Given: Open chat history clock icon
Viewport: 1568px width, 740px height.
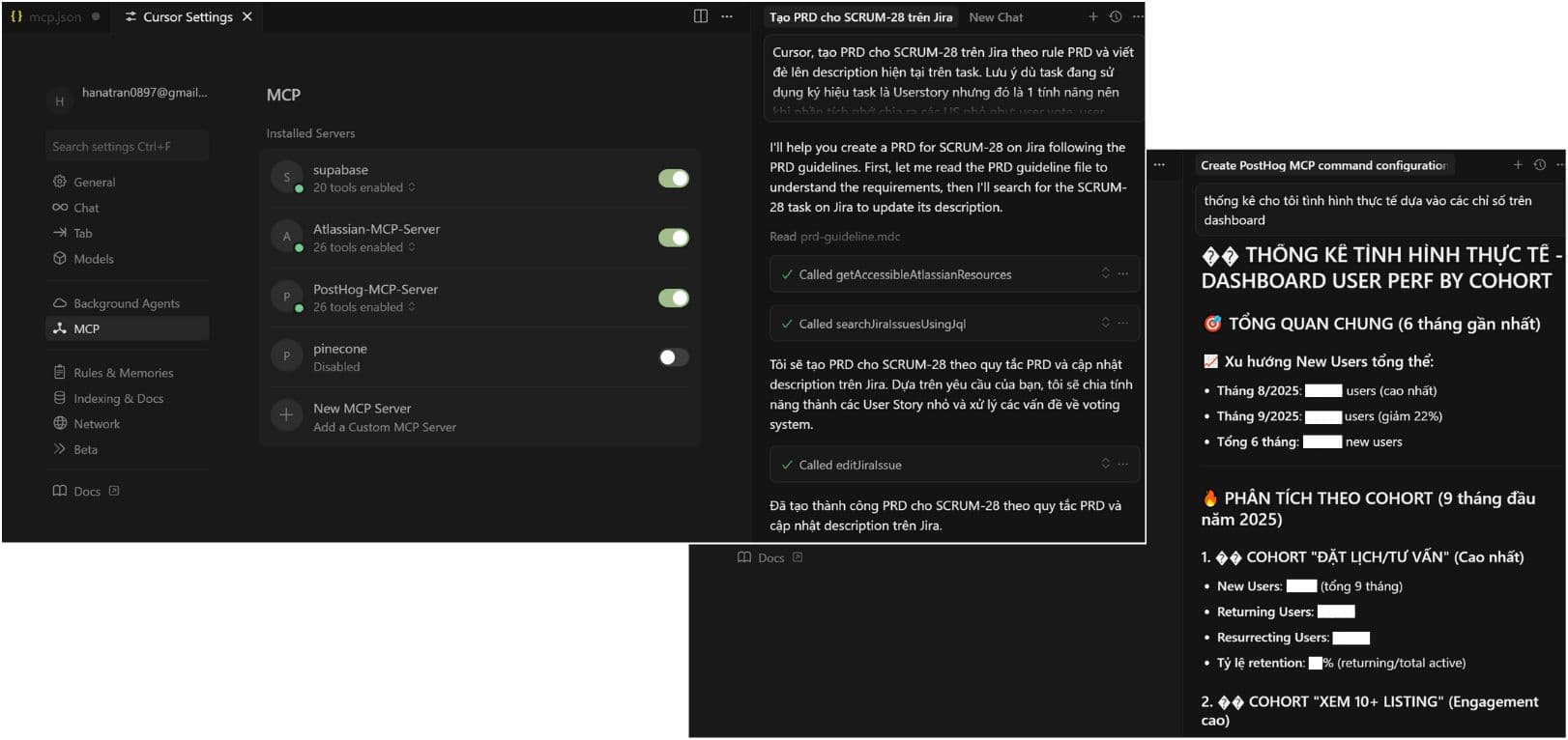Looking at the screenshot, I should click(1116, 16).
